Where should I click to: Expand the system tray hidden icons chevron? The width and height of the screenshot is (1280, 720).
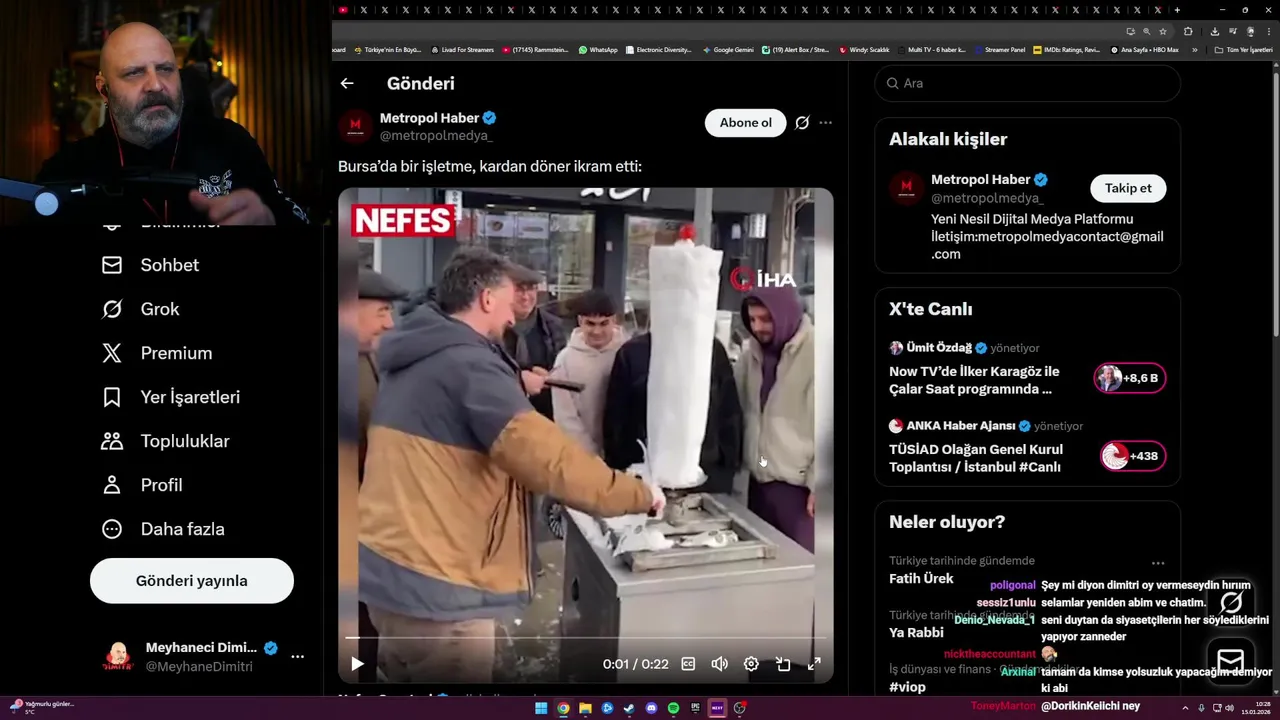(1185, 708)
